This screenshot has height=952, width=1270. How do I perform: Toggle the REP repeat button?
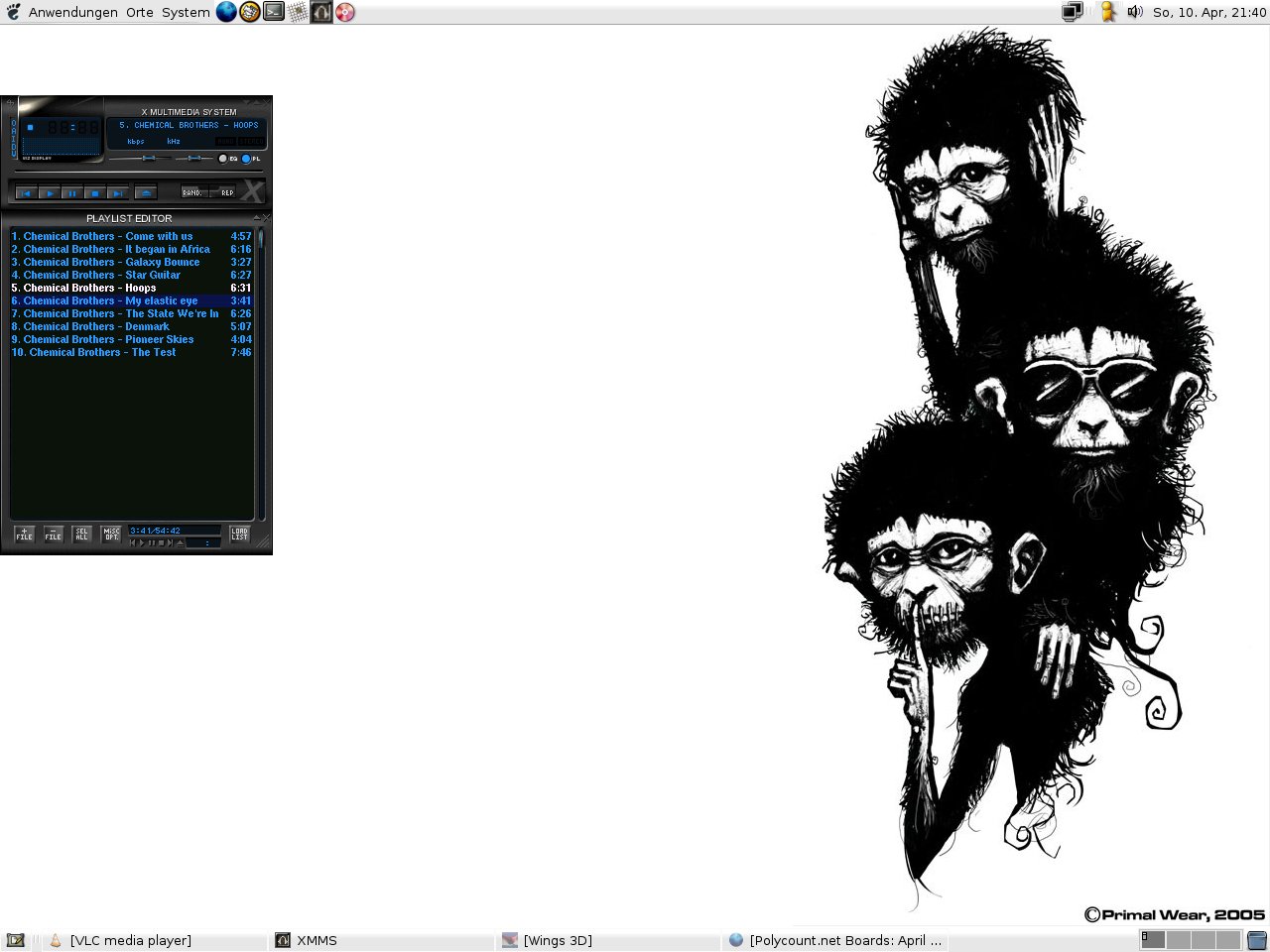point(227,192)
